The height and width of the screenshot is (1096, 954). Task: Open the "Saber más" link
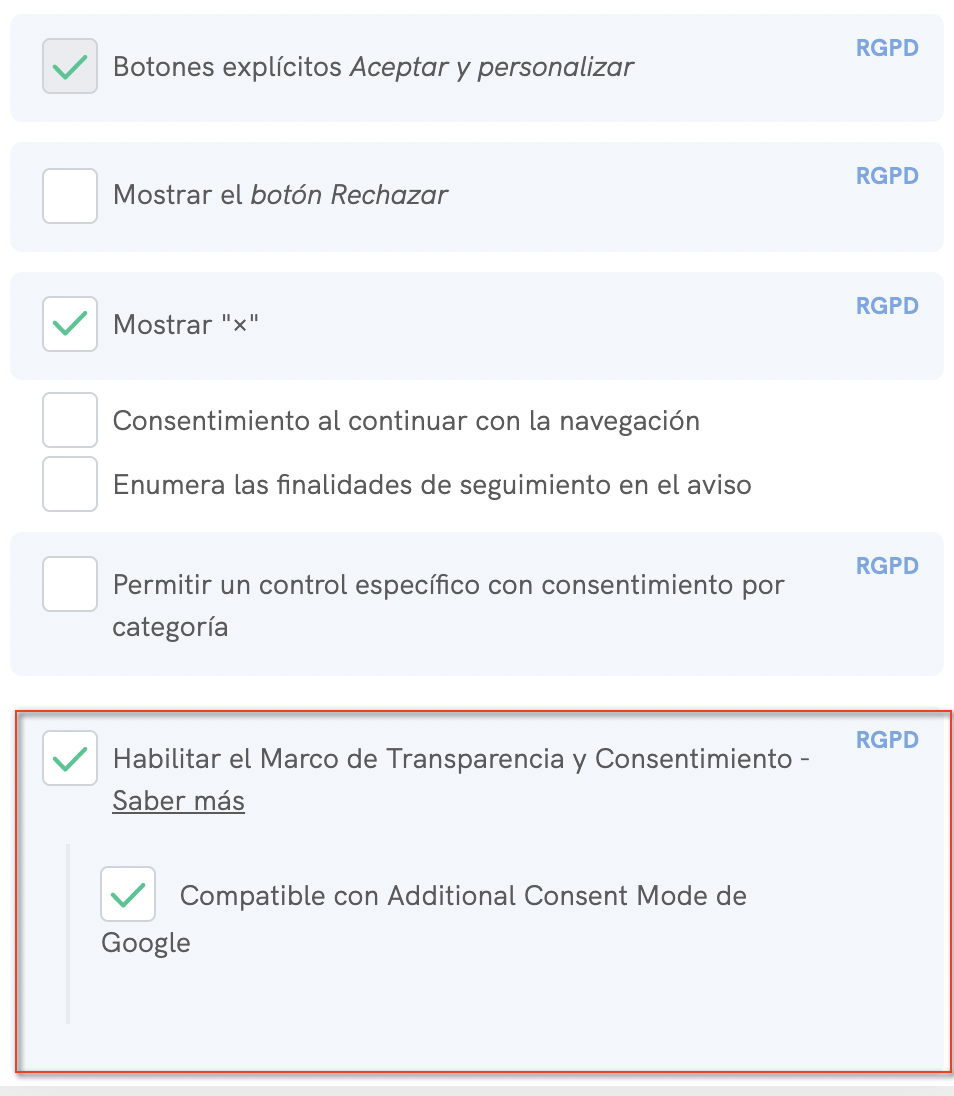tap(178, 801)
